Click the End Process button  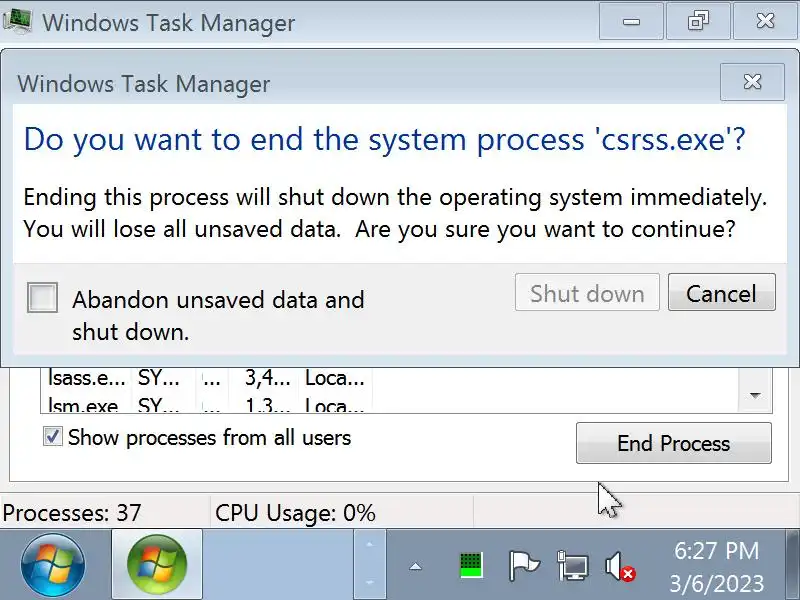pos(673,443)
